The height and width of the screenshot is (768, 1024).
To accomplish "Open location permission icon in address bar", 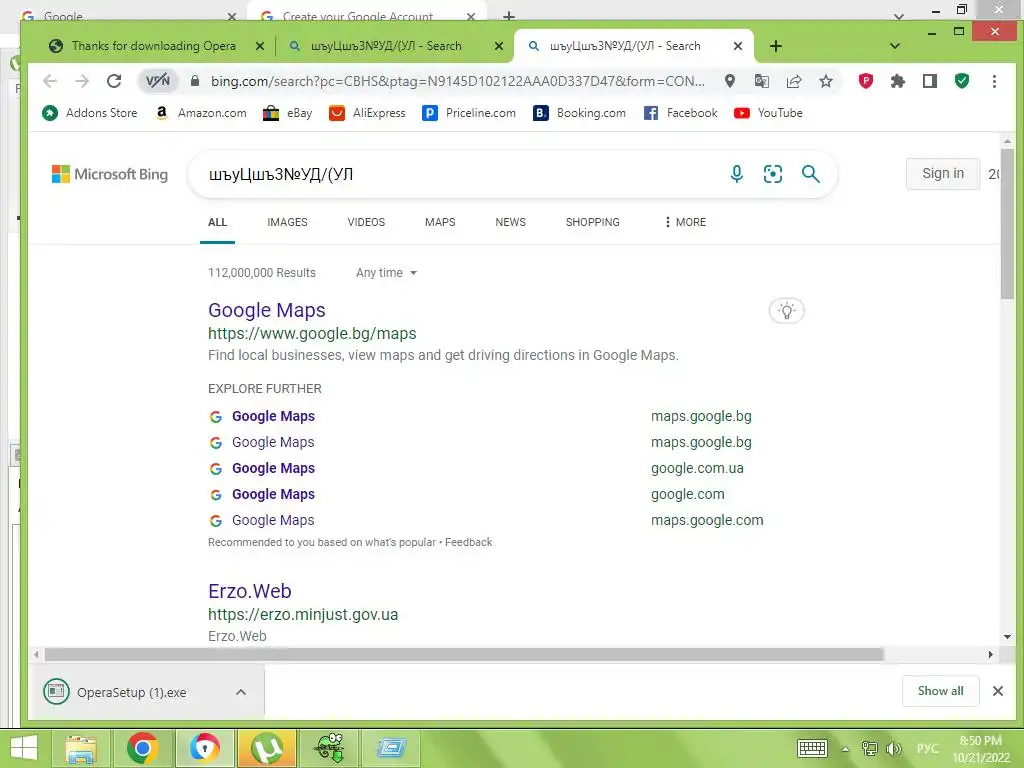I will click(730, 81).
